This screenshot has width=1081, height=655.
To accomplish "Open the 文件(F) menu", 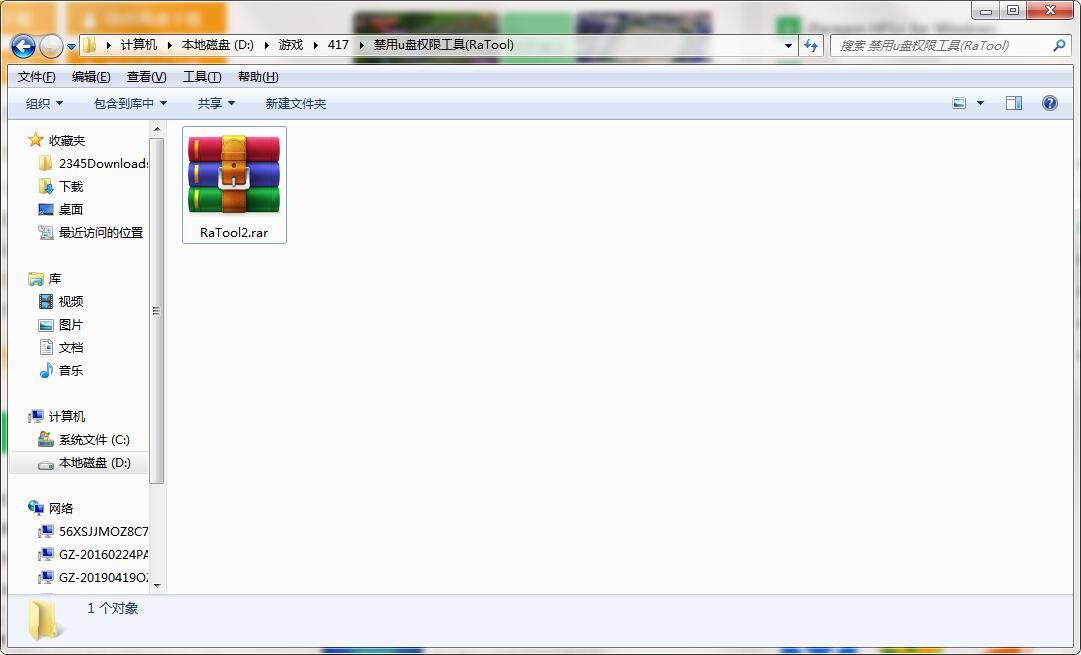I will (x=37, y=77).
